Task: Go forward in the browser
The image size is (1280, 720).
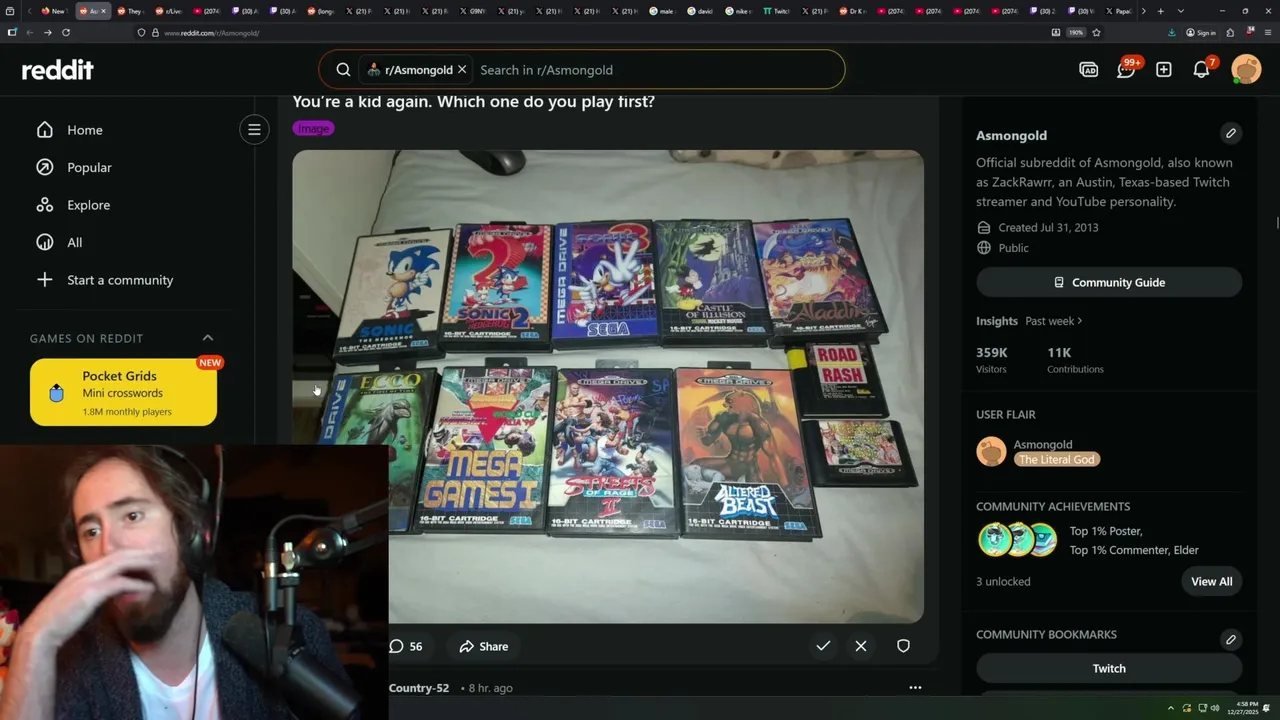Action: point(47,32)
